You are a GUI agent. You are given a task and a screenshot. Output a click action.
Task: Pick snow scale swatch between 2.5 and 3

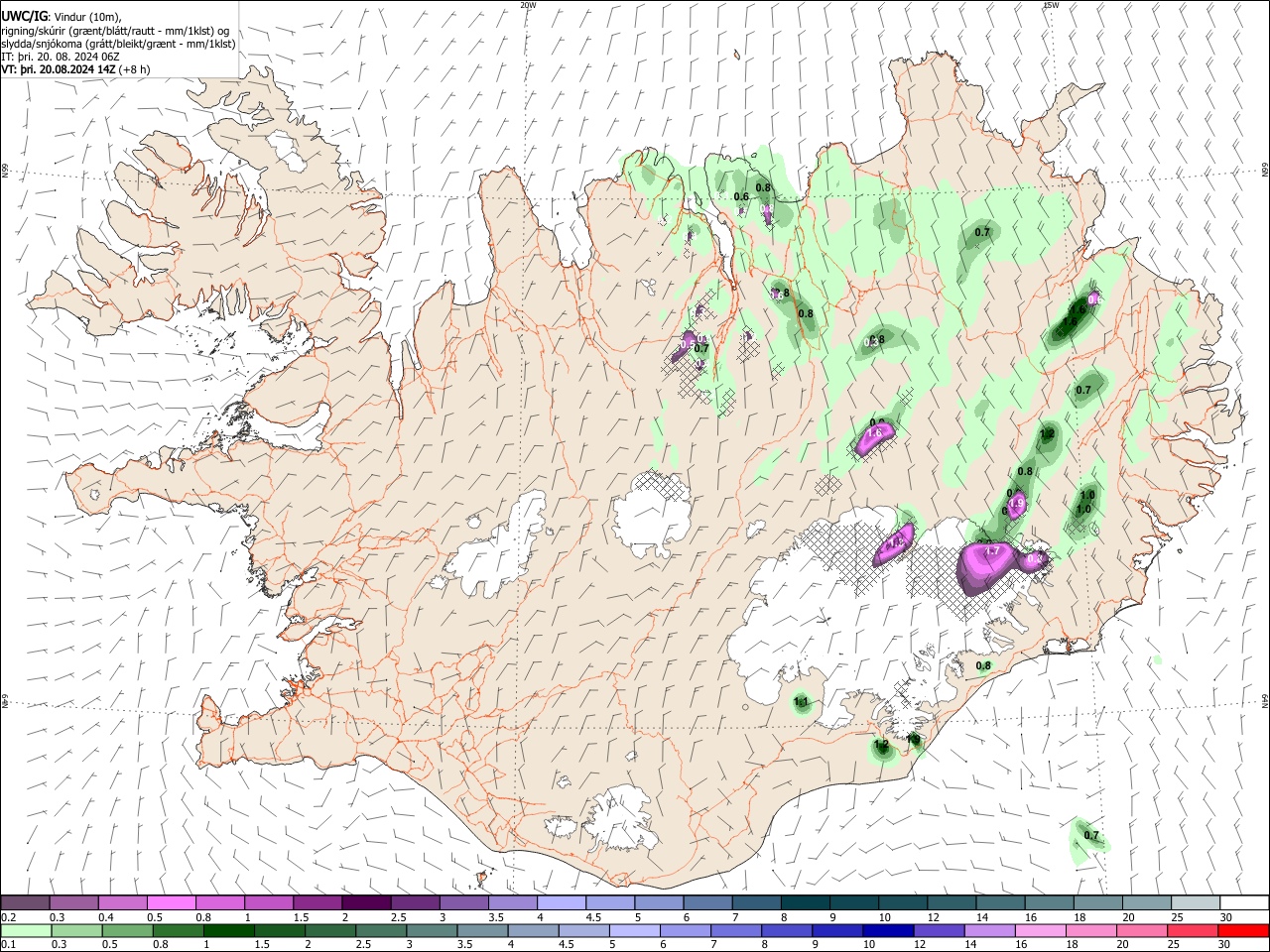[414, 902]
